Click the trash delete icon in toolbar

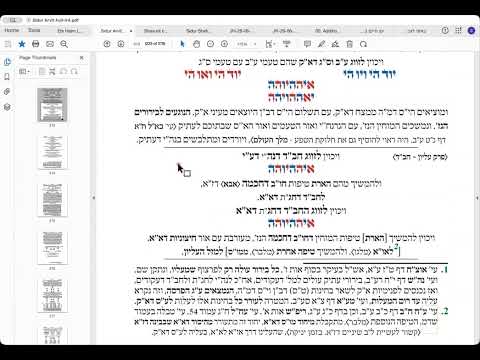[x=349, y=44]
